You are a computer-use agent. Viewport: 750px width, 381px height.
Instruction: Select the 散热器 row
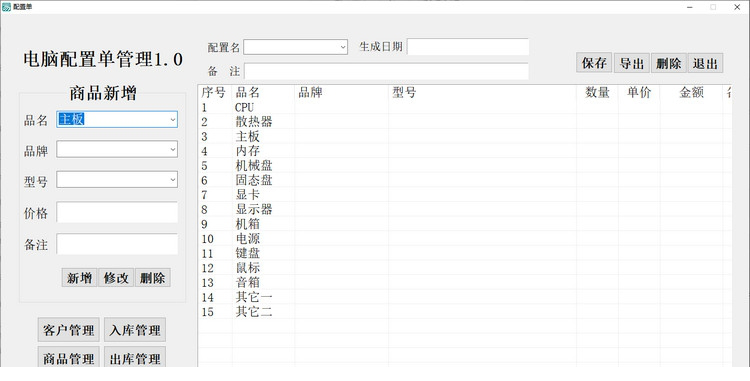tap(464, 122)
